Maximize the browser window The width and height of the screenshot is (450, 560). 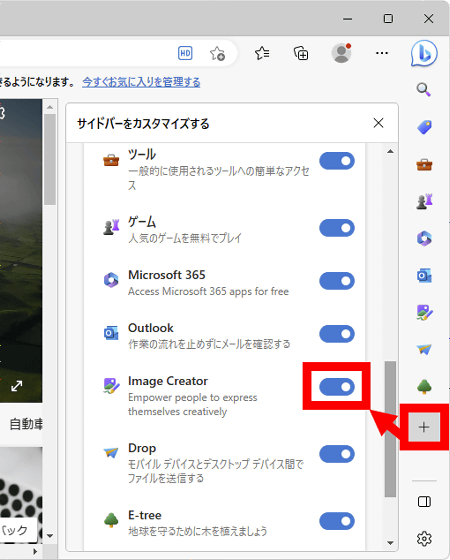point(388,19)
